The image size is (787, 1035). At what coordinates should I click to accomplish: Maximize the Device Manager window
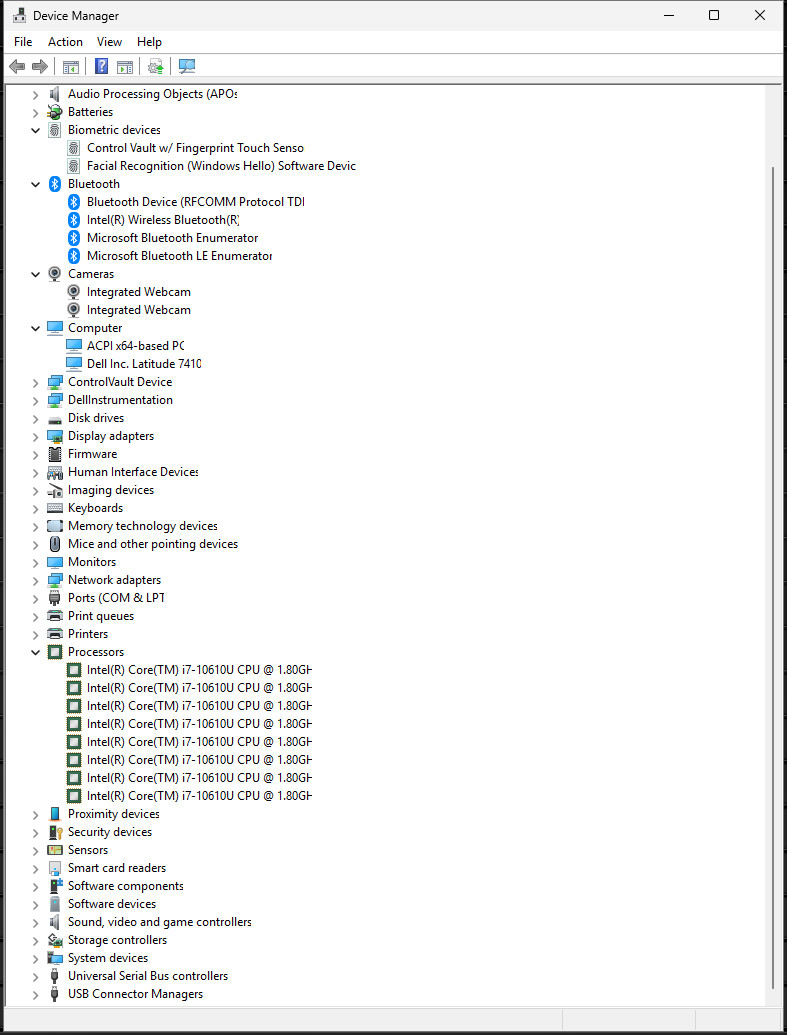(714, 15)
